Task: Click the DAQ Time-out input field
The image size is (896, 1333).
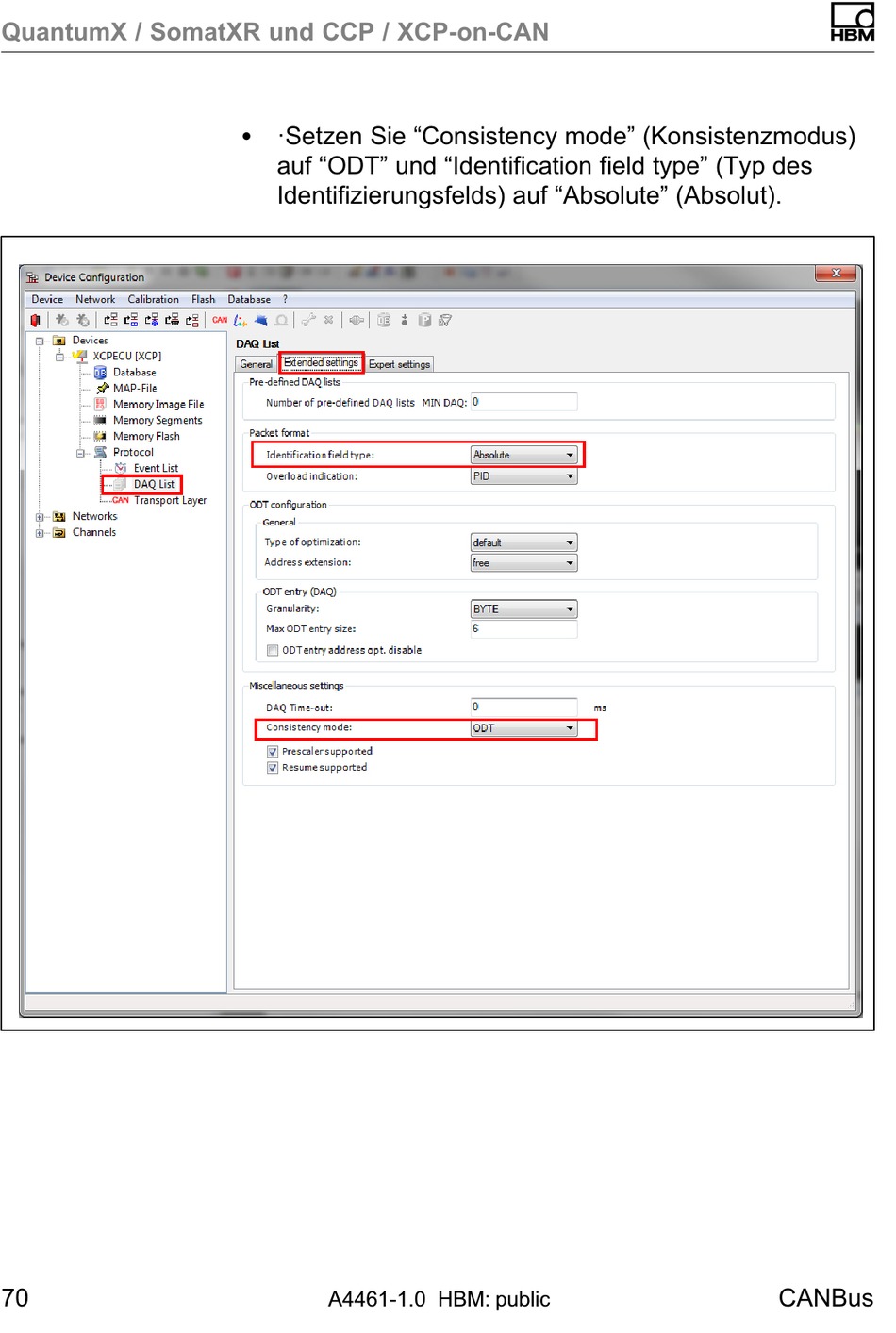Action: [523, 708]
